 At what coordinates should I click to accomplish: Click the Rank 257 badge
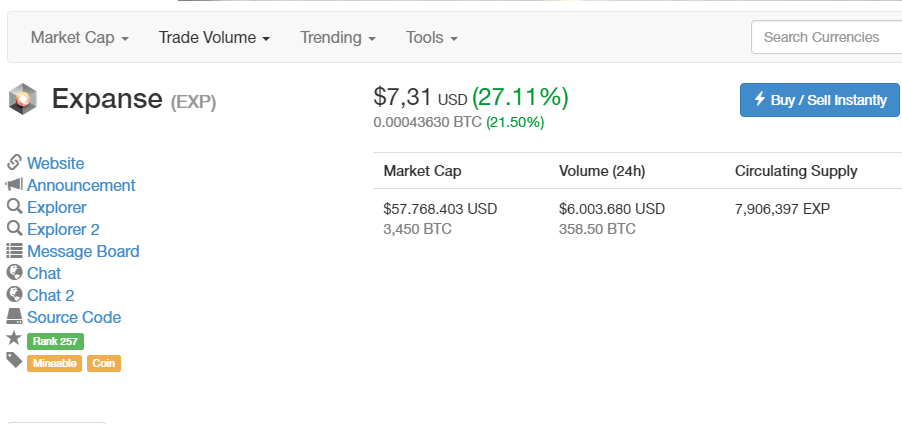(55, 341)
